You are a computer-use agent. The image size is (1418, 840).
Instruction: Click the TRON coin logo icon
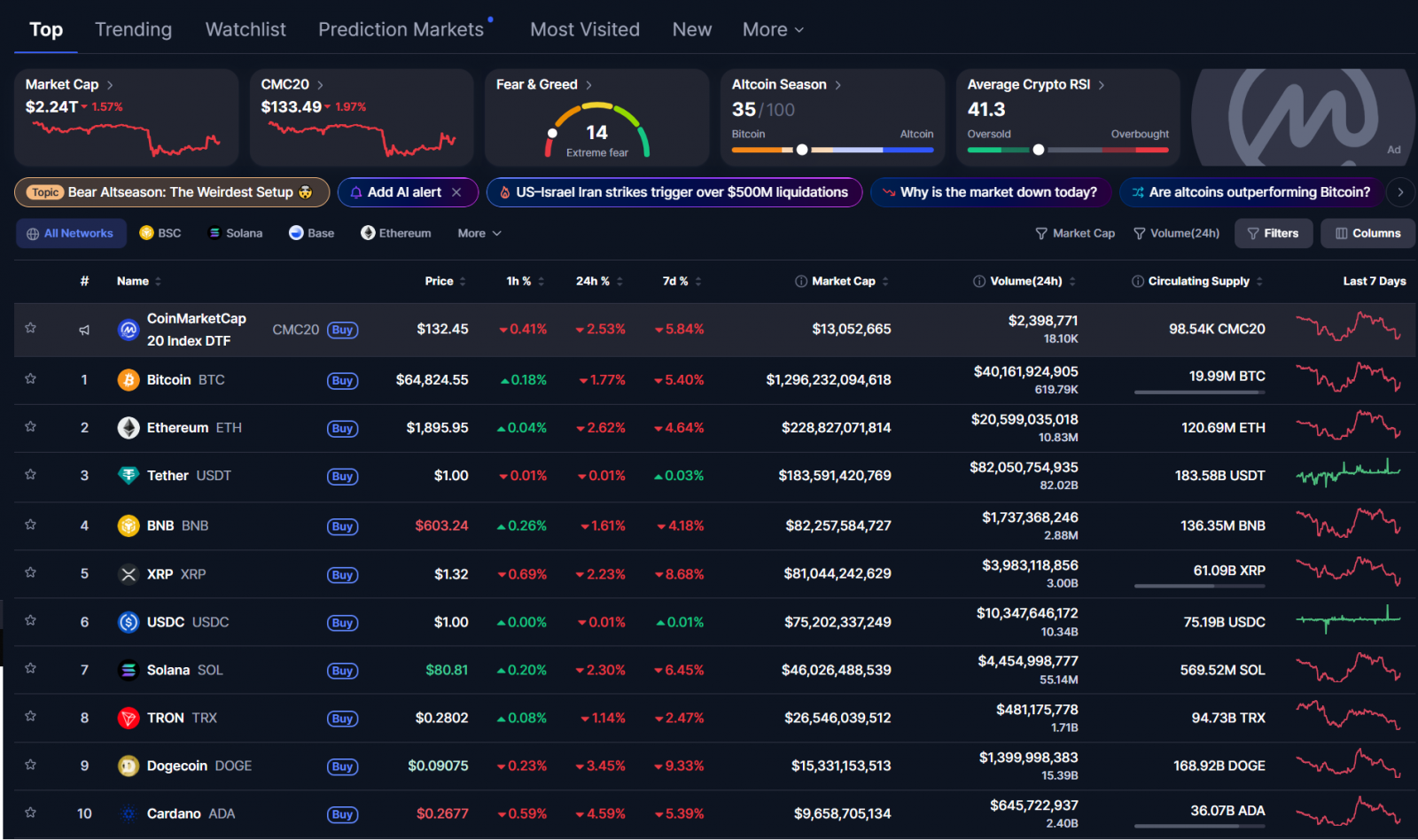(x=129, y=719)
